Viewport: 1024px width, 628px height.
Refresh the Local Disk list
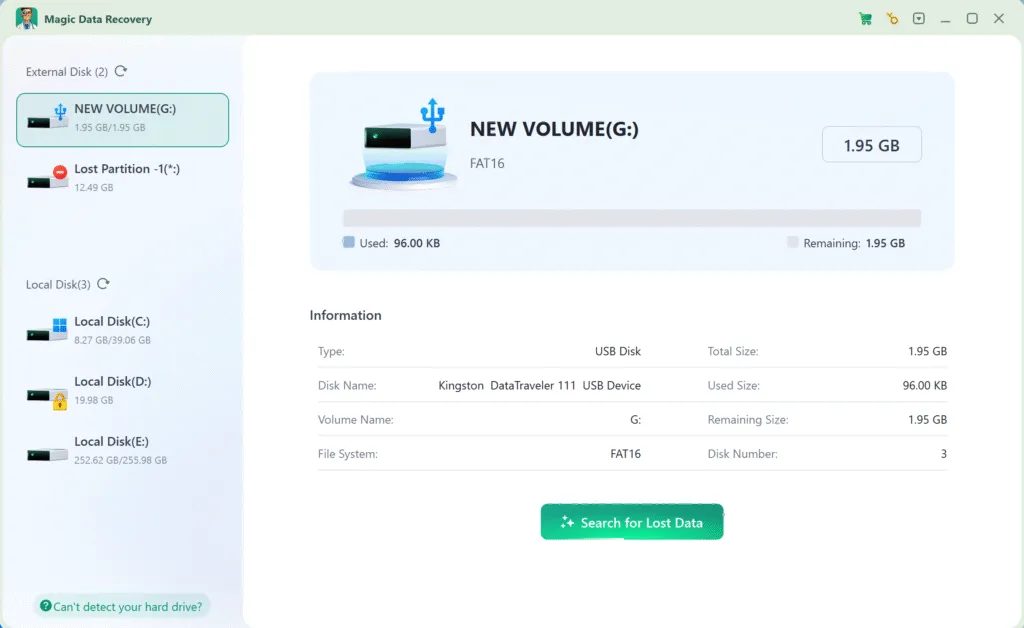[103, 284]
